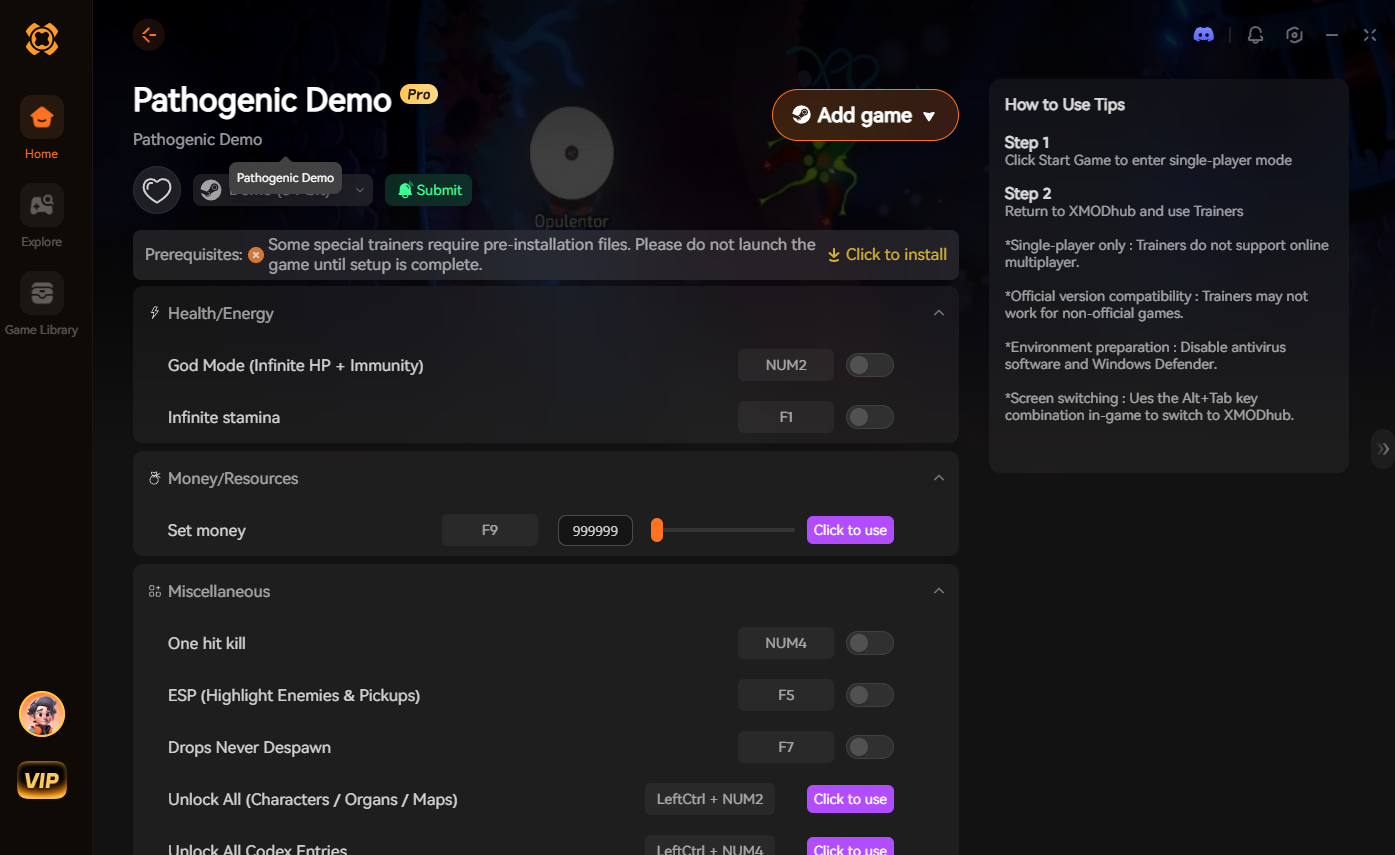Change God Mode NUM2 hotkey
This screenshot has height=855, width=1395.
pyautogui.click(x=786, y=366)
